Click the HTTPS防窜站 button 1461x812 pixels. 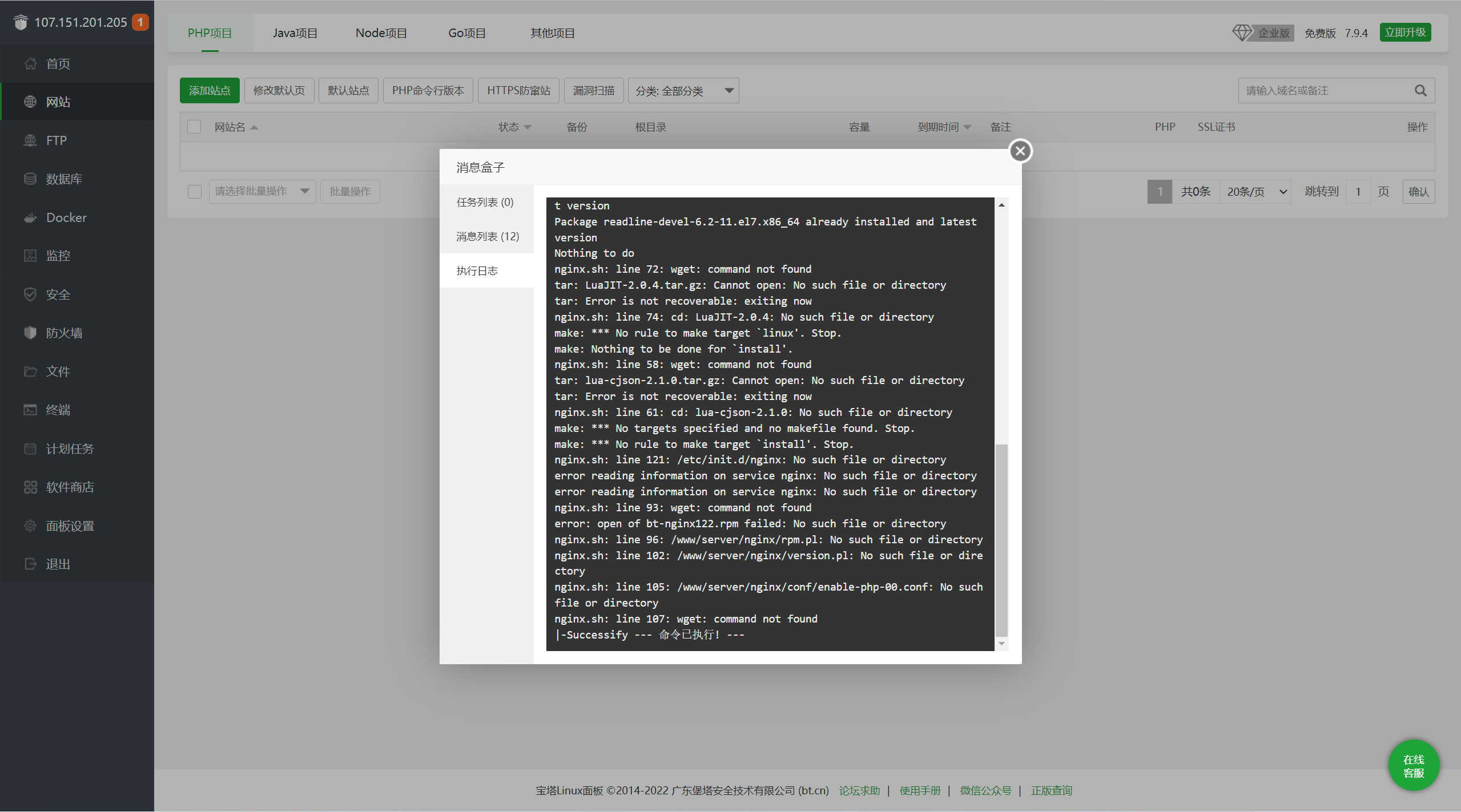(x=518, y=91)
